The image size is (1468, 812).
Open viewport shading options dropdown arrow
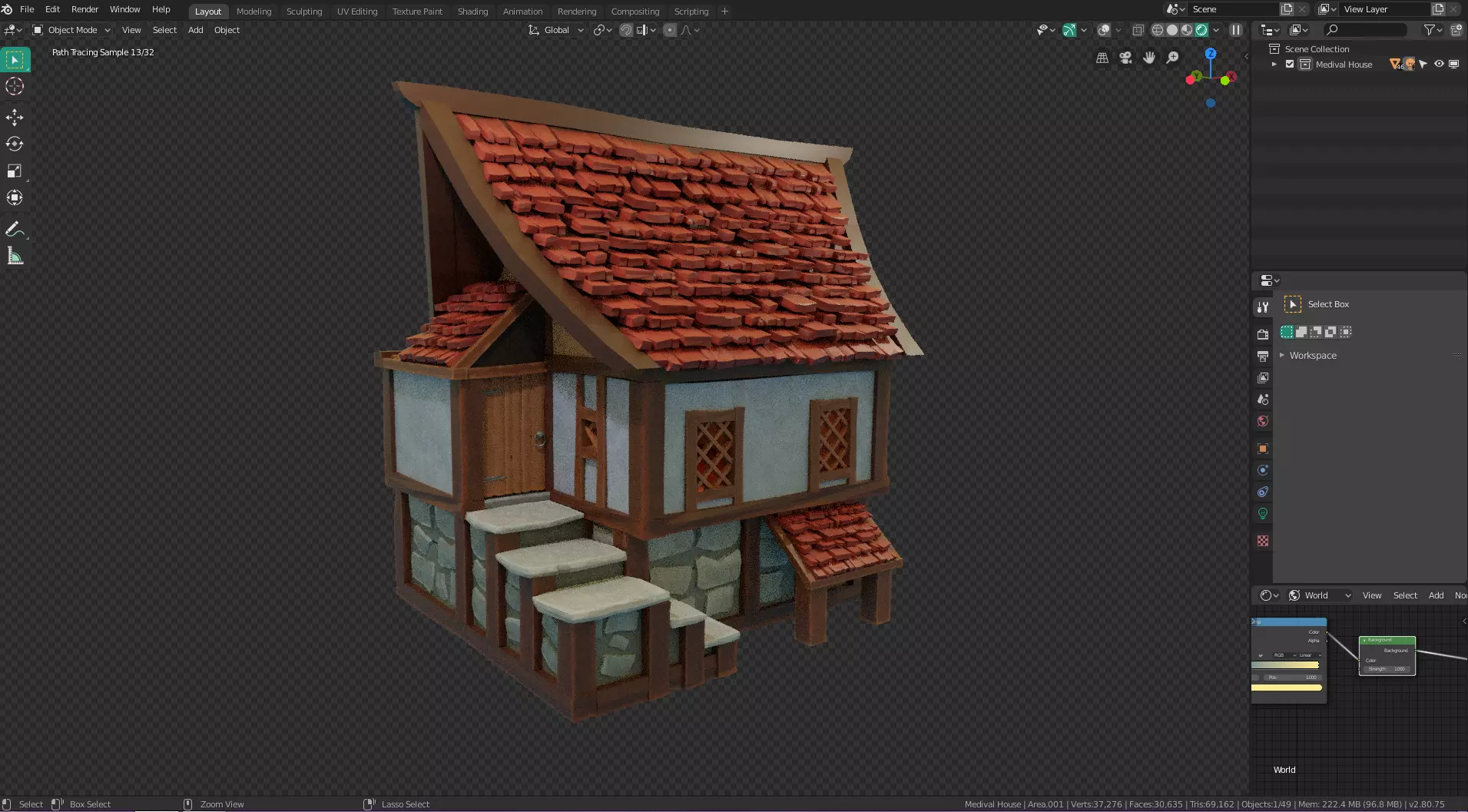click(x=1216, y=30)
